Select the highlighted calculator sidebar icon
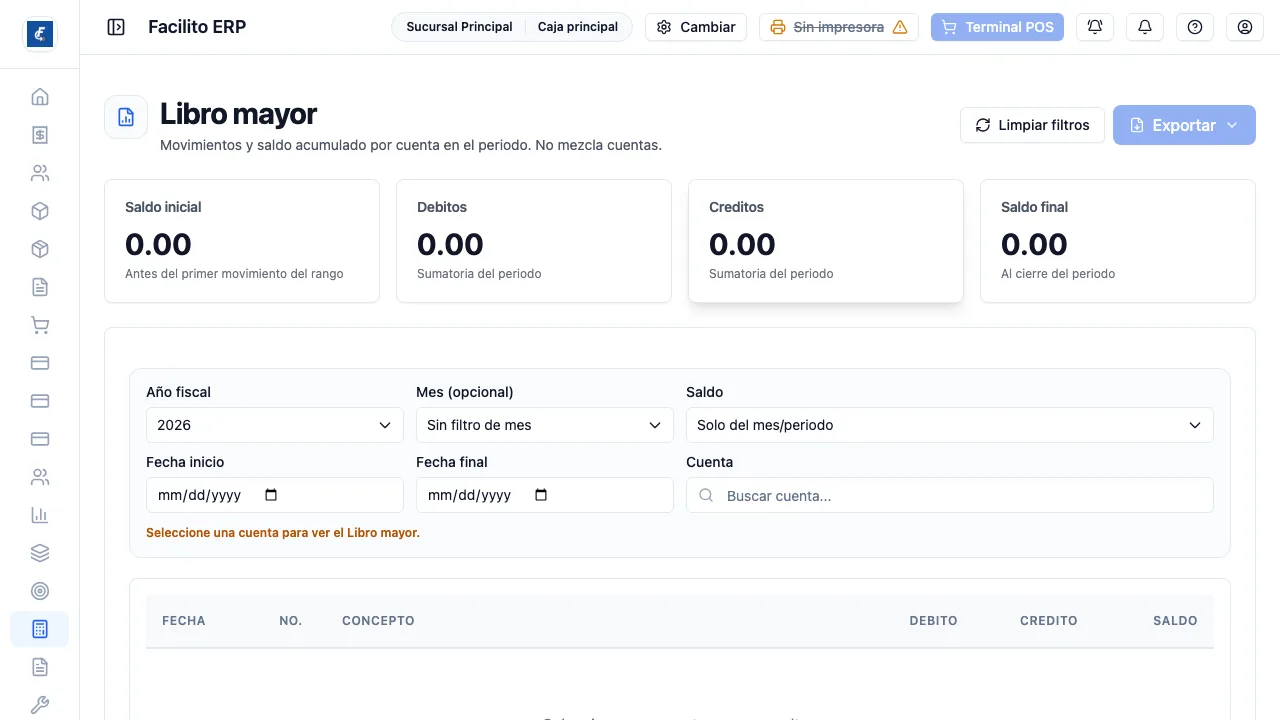The height and width of the screenshot is (720, 1280). pos(40,629)
